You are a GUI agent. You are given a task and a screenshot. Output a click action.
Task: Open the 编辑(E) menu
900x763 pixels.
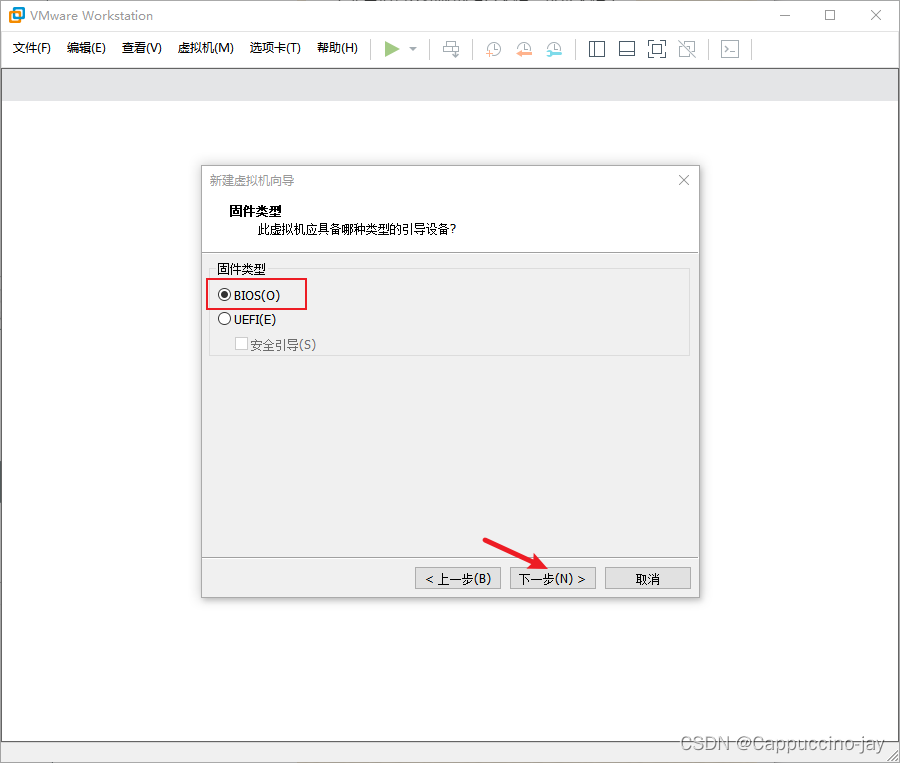(86, 48)
